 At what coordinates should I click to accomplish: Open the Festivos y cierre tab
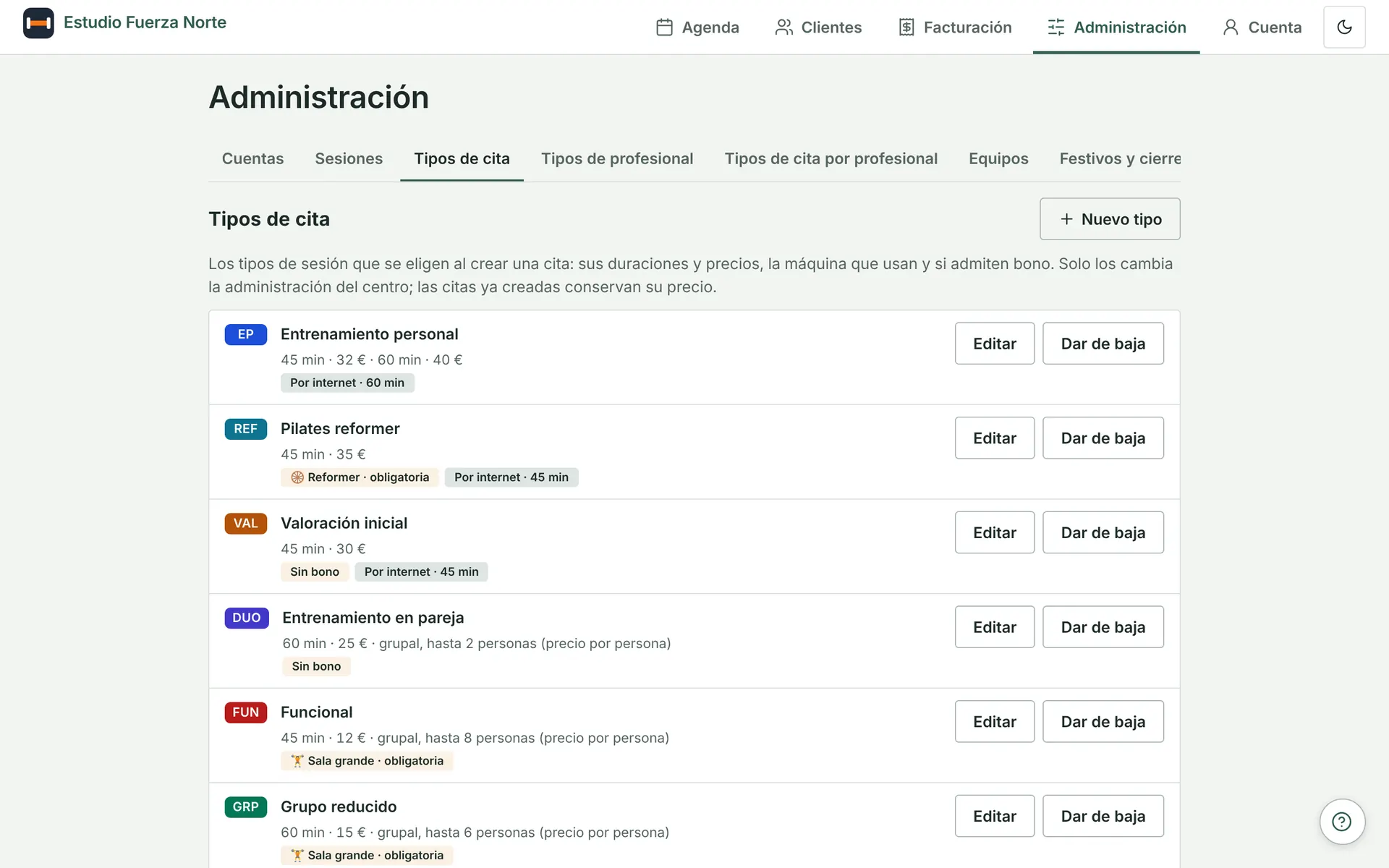click(1120, 159)
